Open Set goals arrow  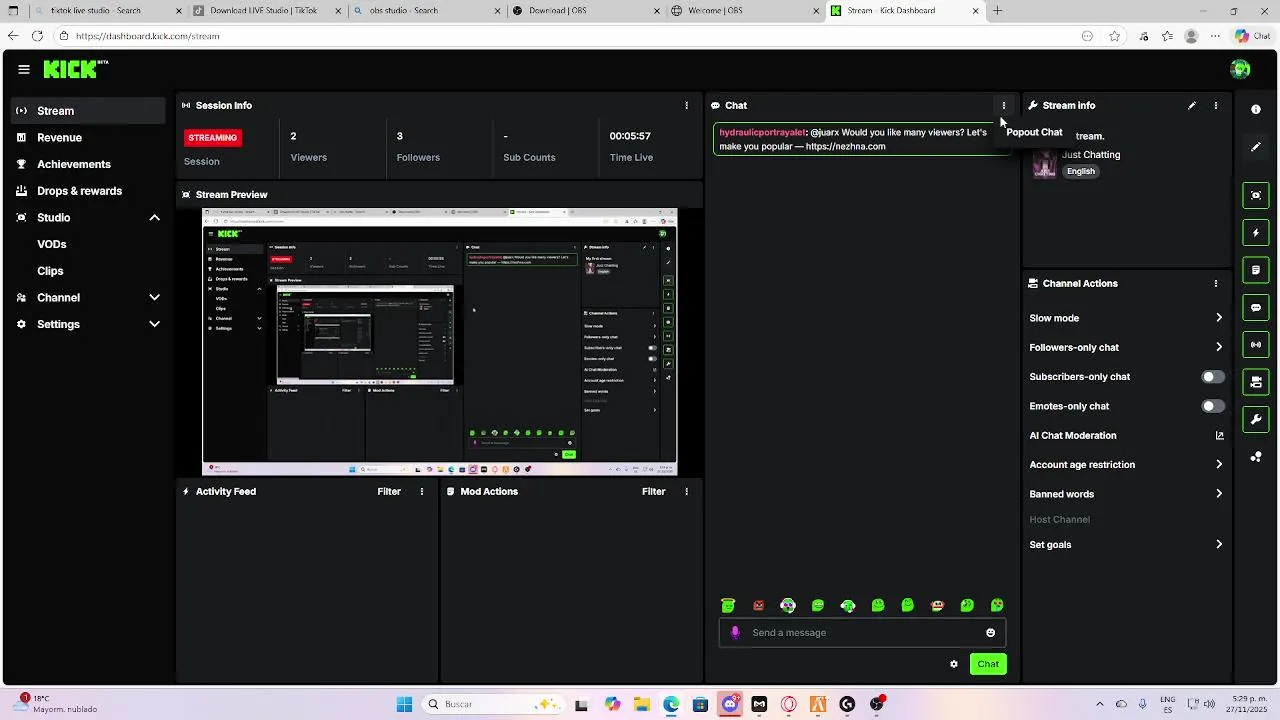1219,545
